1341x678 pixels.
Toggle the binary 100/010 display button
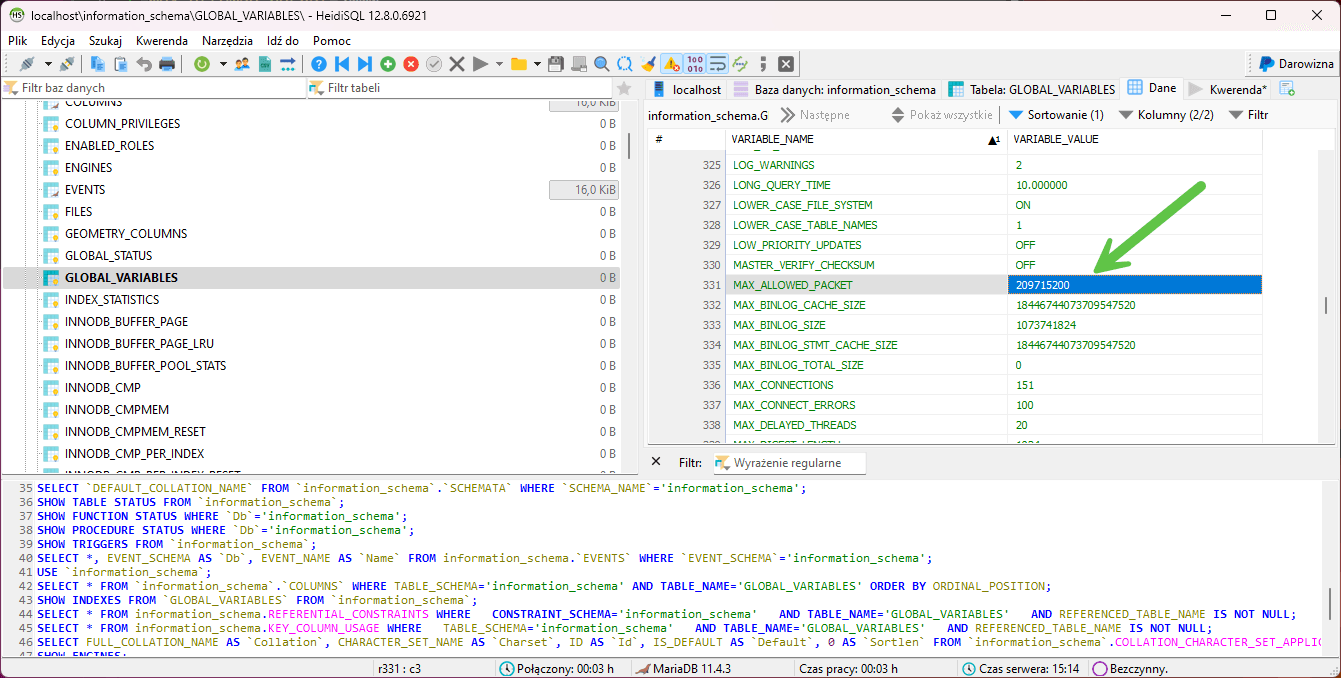coord(695,64)
